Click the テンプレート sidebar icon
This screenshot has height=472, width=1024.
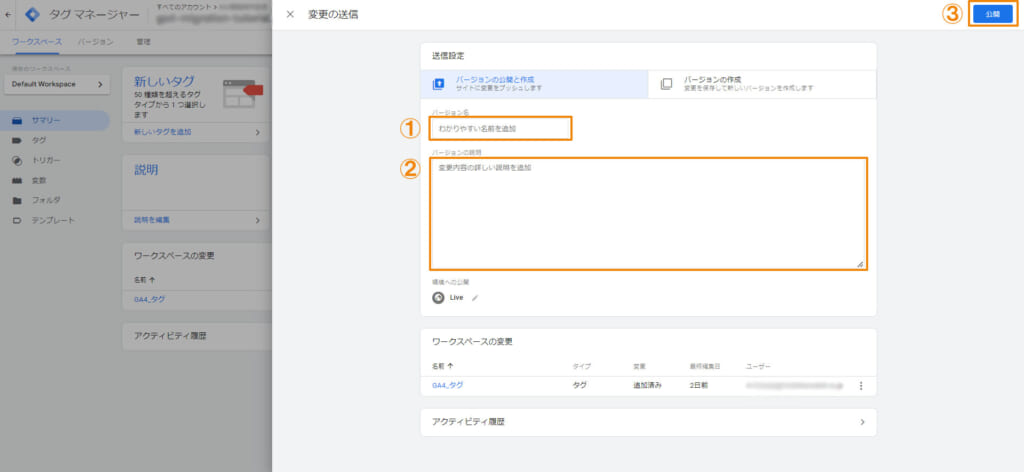(x=18, y=220)
